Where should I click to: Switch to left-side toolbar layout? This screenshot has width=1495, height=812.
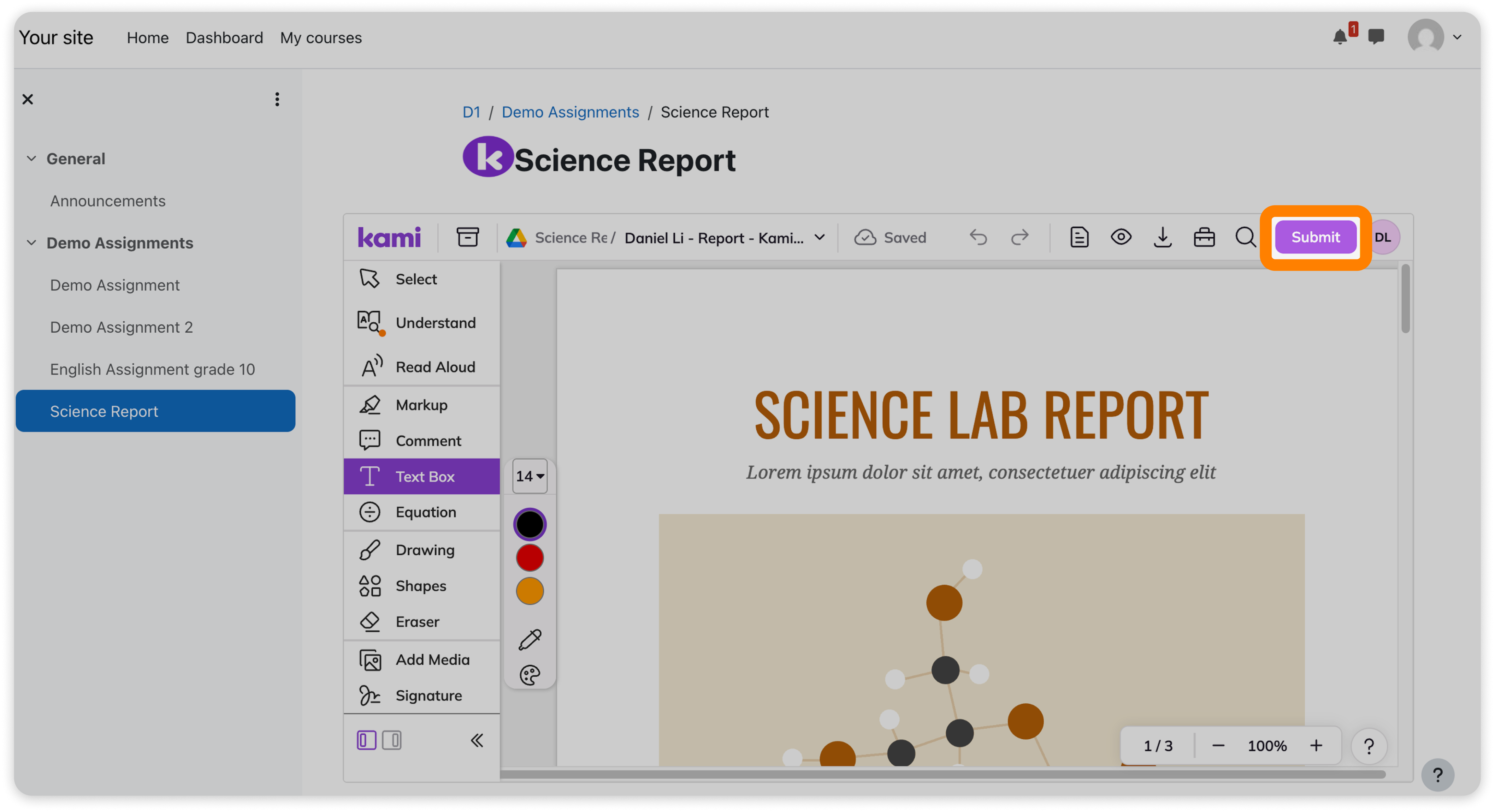click(x=366, y=740)
